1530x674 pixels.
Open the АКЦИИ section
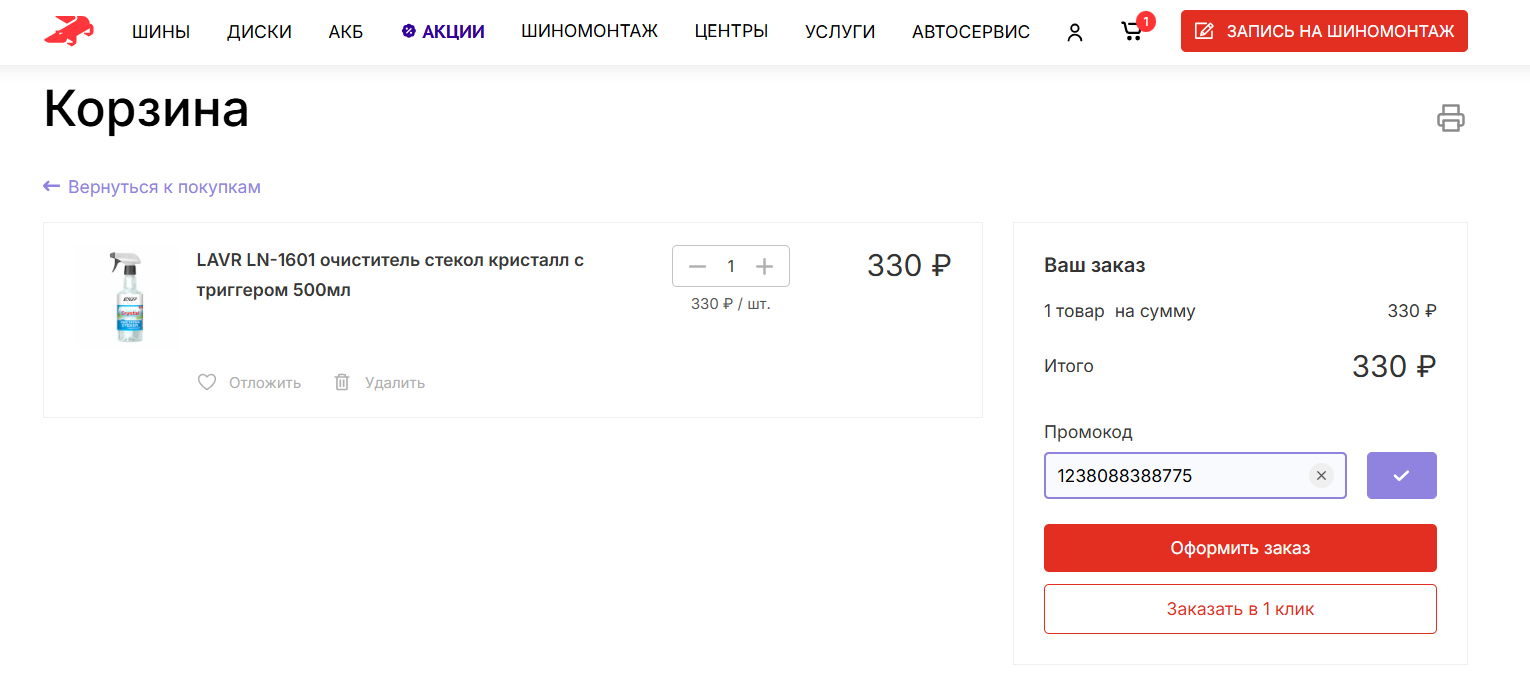point(443,32)
